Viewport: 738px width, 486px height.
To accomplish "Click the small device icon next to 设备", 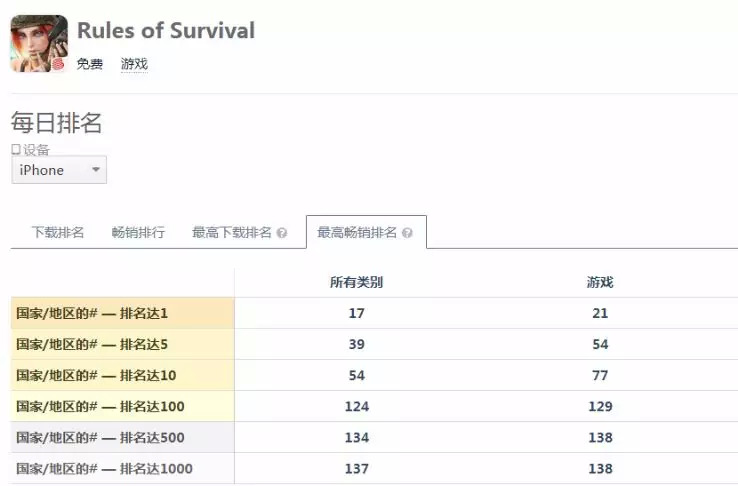I will click(16, 149).
